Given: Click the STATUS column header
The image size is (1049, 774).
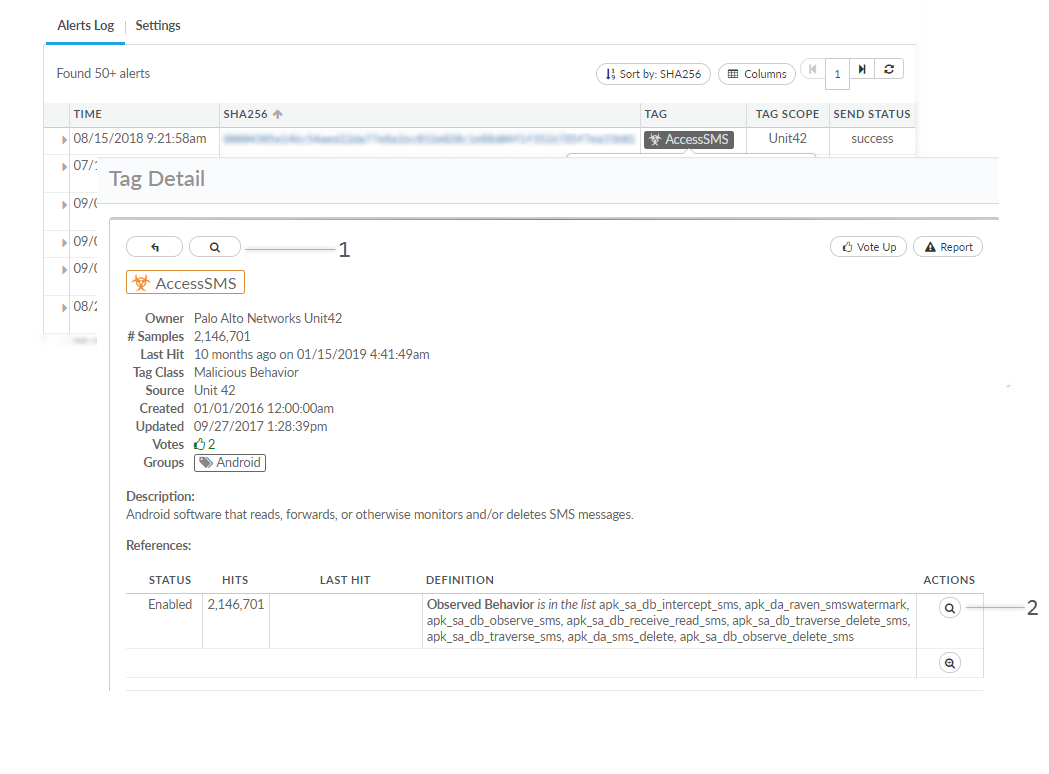Looking at the screenshot, I should click(x=170, y=580).
